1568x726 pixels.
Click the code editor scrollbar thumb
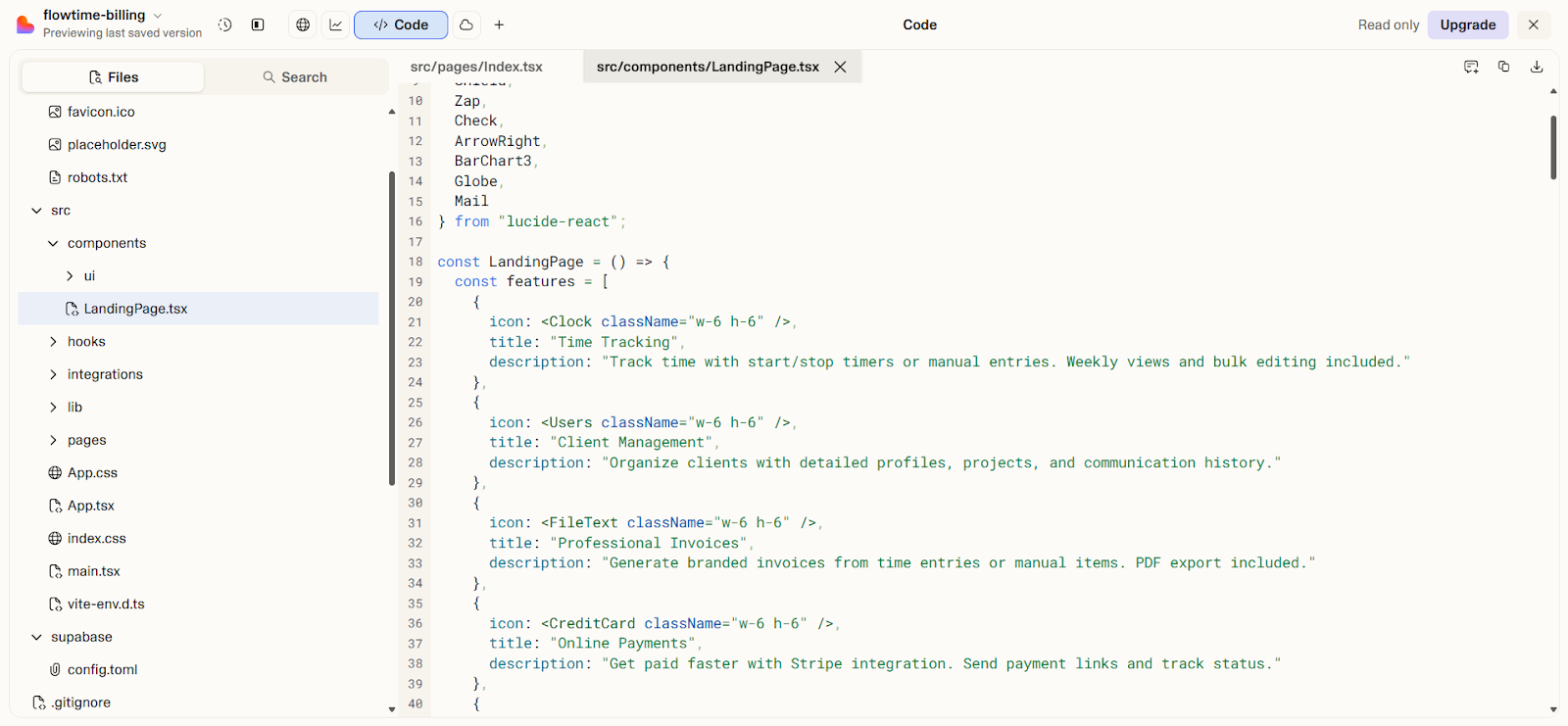coord(1553,147)
